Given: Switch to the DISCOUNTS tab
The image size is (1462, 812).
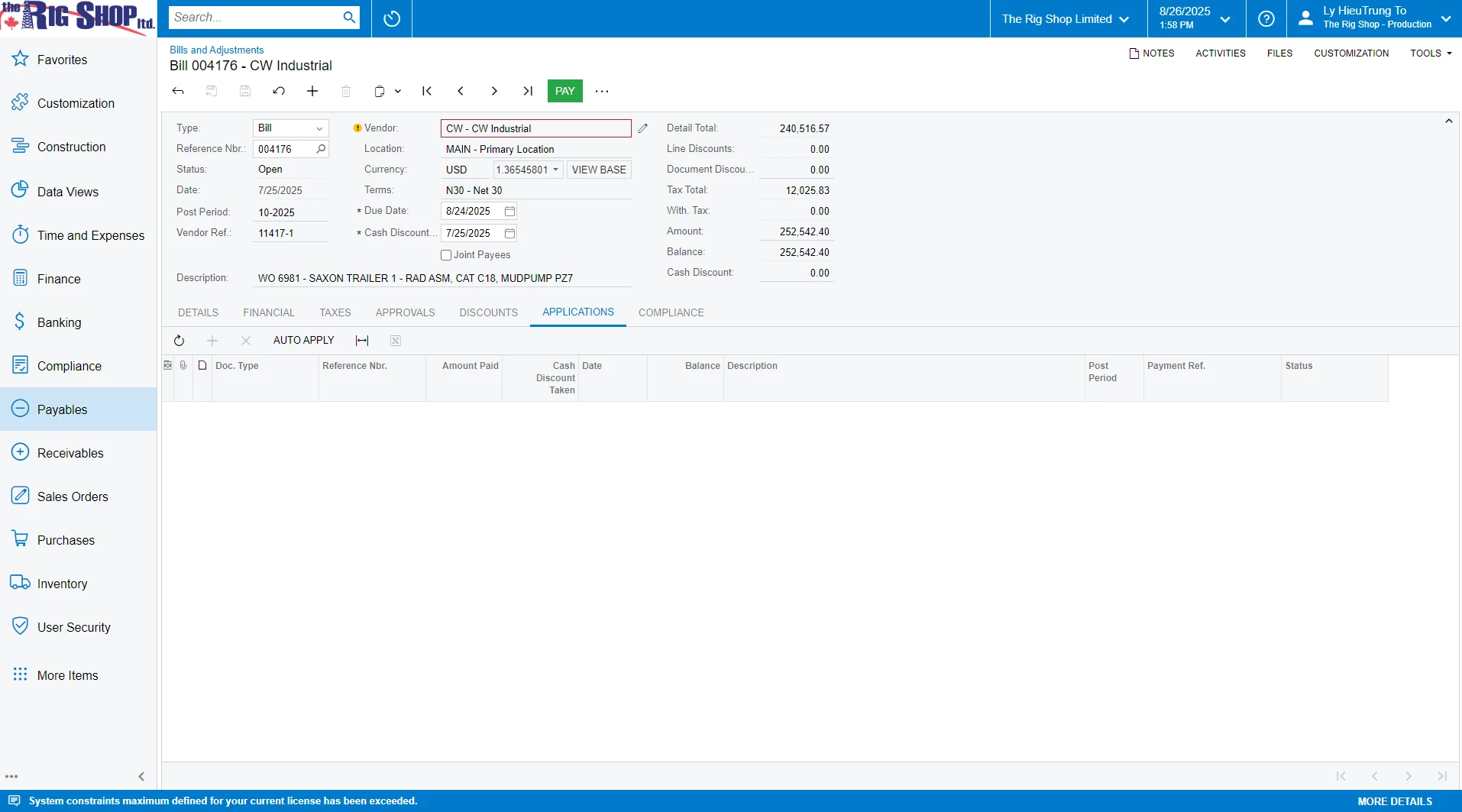Looking at the screenshot, I should (488, 312).
